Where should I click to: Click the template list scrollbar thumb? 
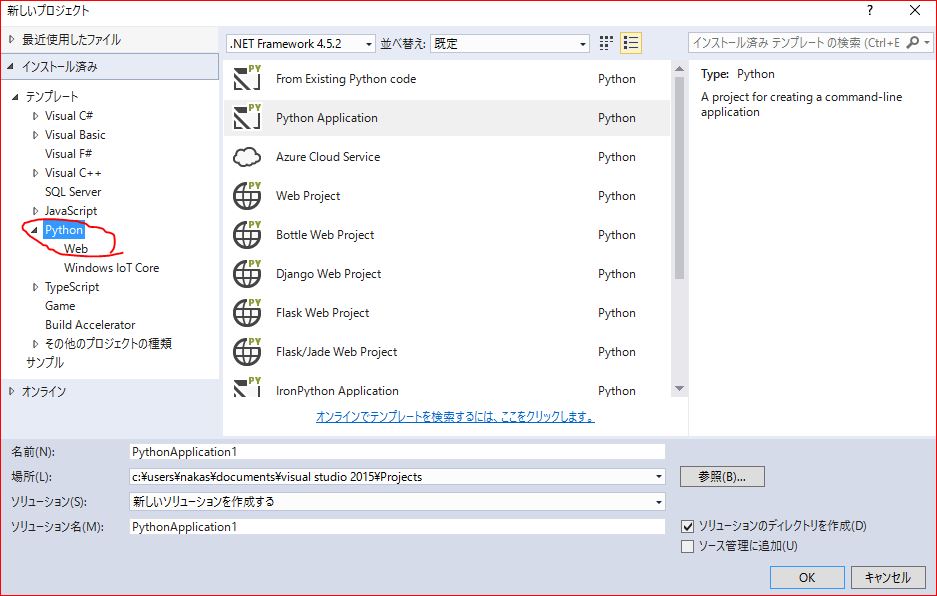pos(679,178)
